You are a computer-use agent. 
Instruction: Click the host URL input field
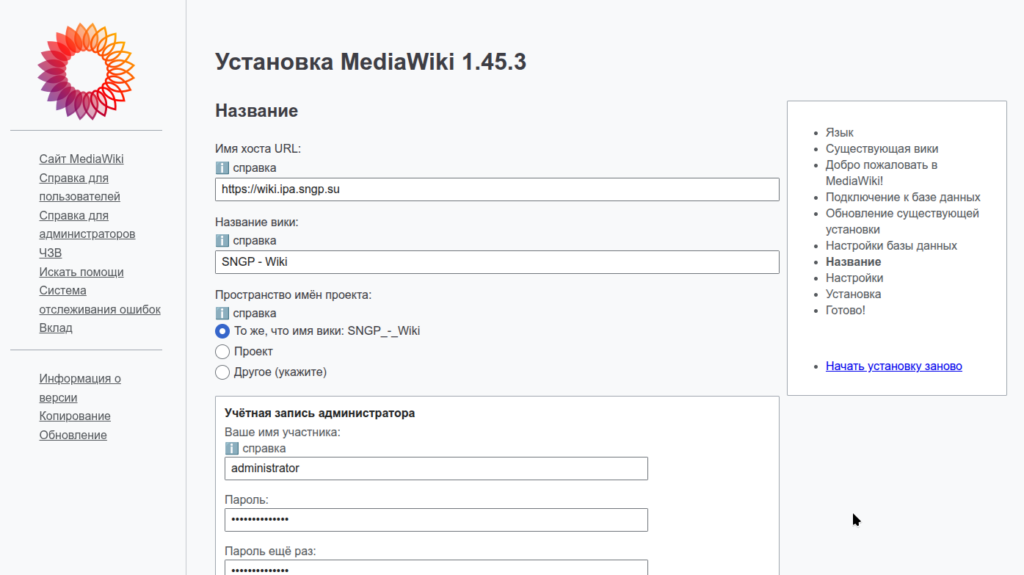[497, 189]
